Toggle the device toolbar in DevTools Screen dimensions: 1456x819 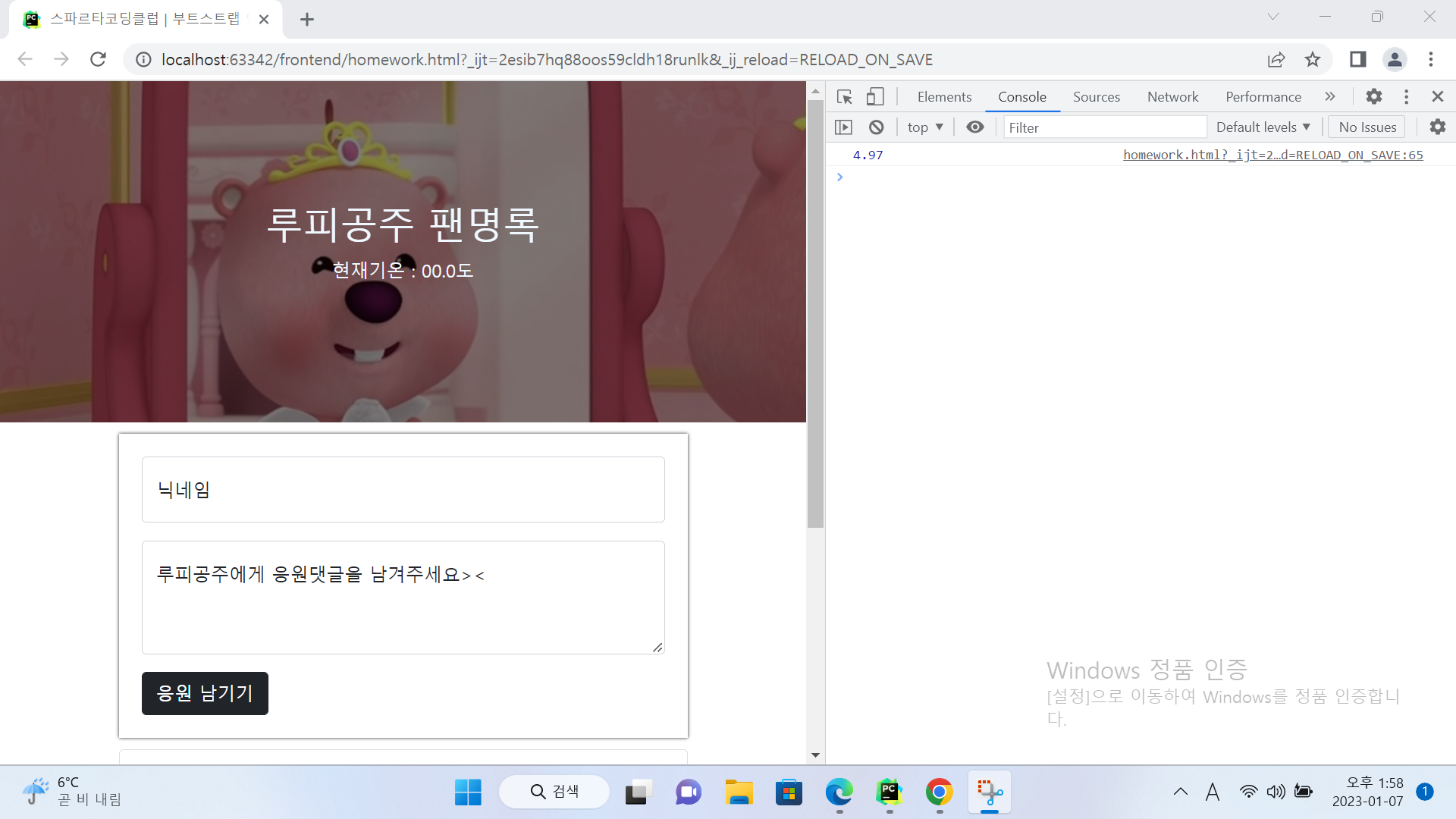click(x=875, y=97)
